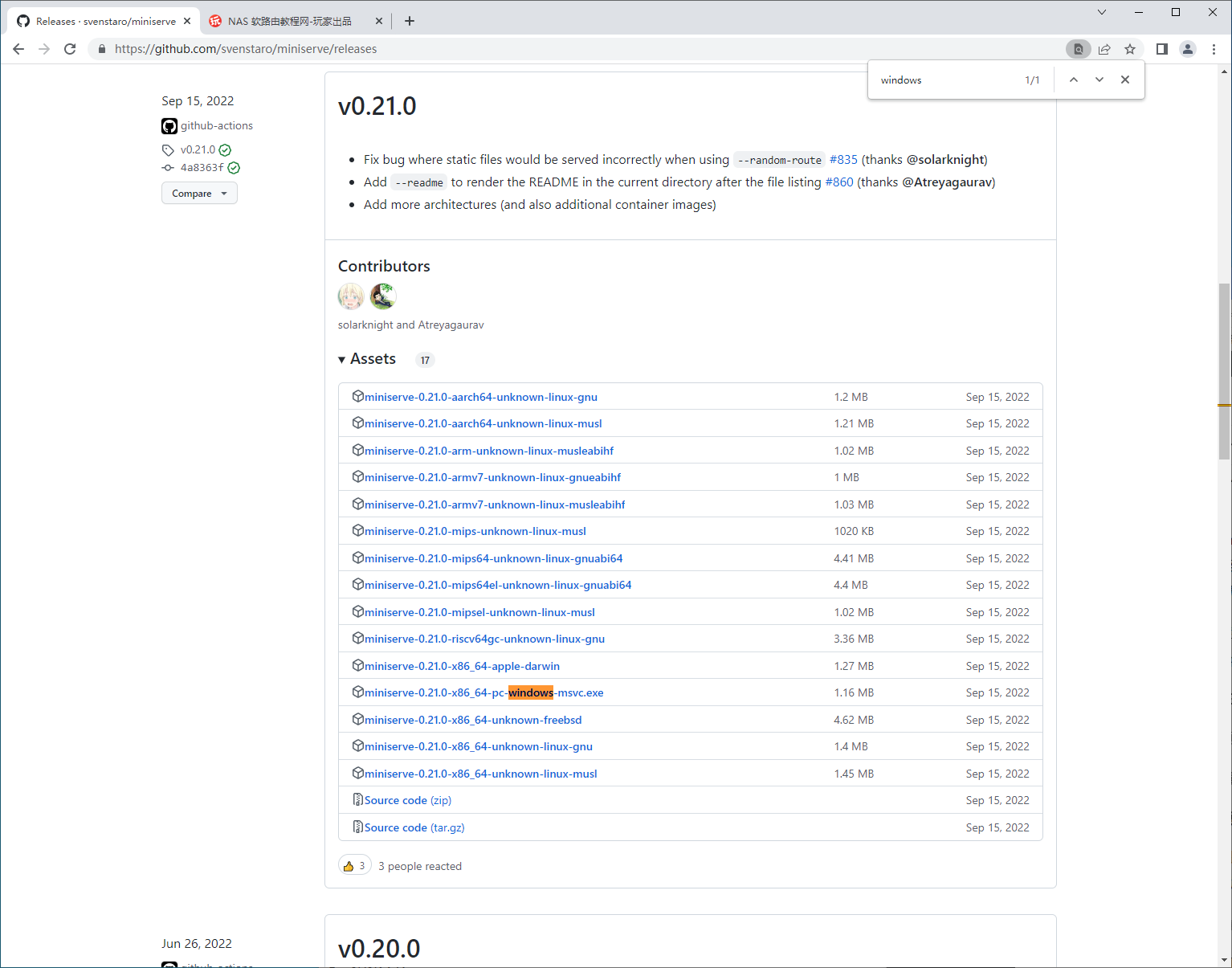This screenshot has width=1232, height=968.
Task: Open a new tab with the plus button
Action: (x=410, y=21)
